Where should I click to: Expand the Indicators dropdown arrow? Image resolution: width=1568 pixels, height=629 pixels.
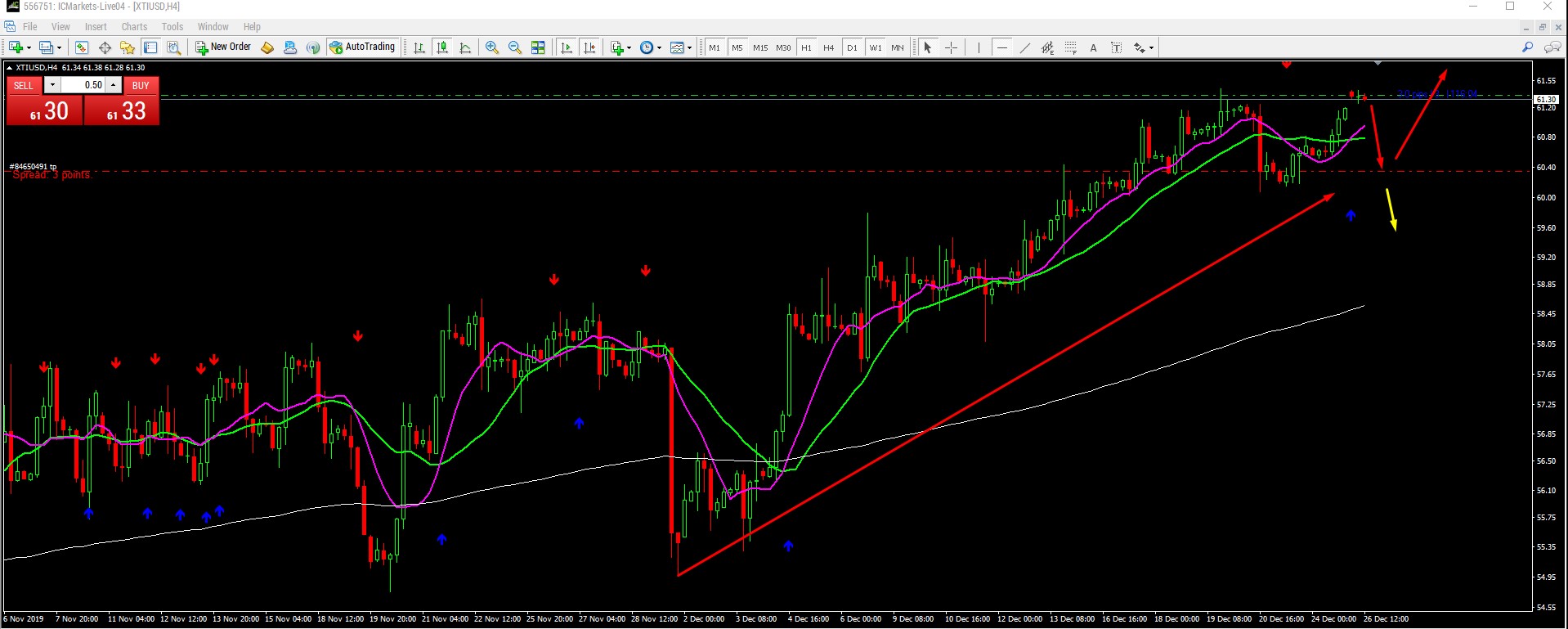pos(629,47)
